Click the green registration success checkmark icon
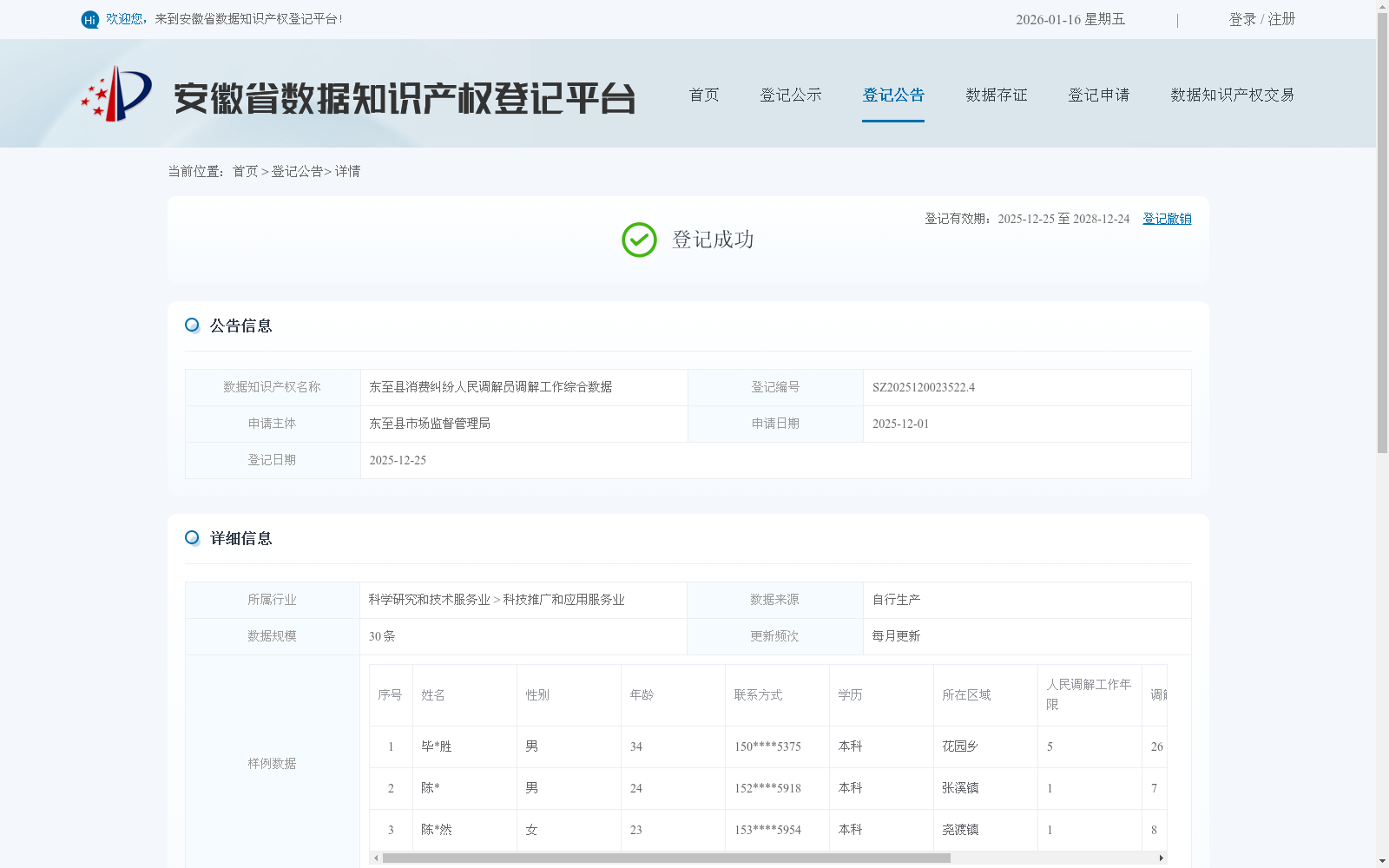 tap(639, 240)
